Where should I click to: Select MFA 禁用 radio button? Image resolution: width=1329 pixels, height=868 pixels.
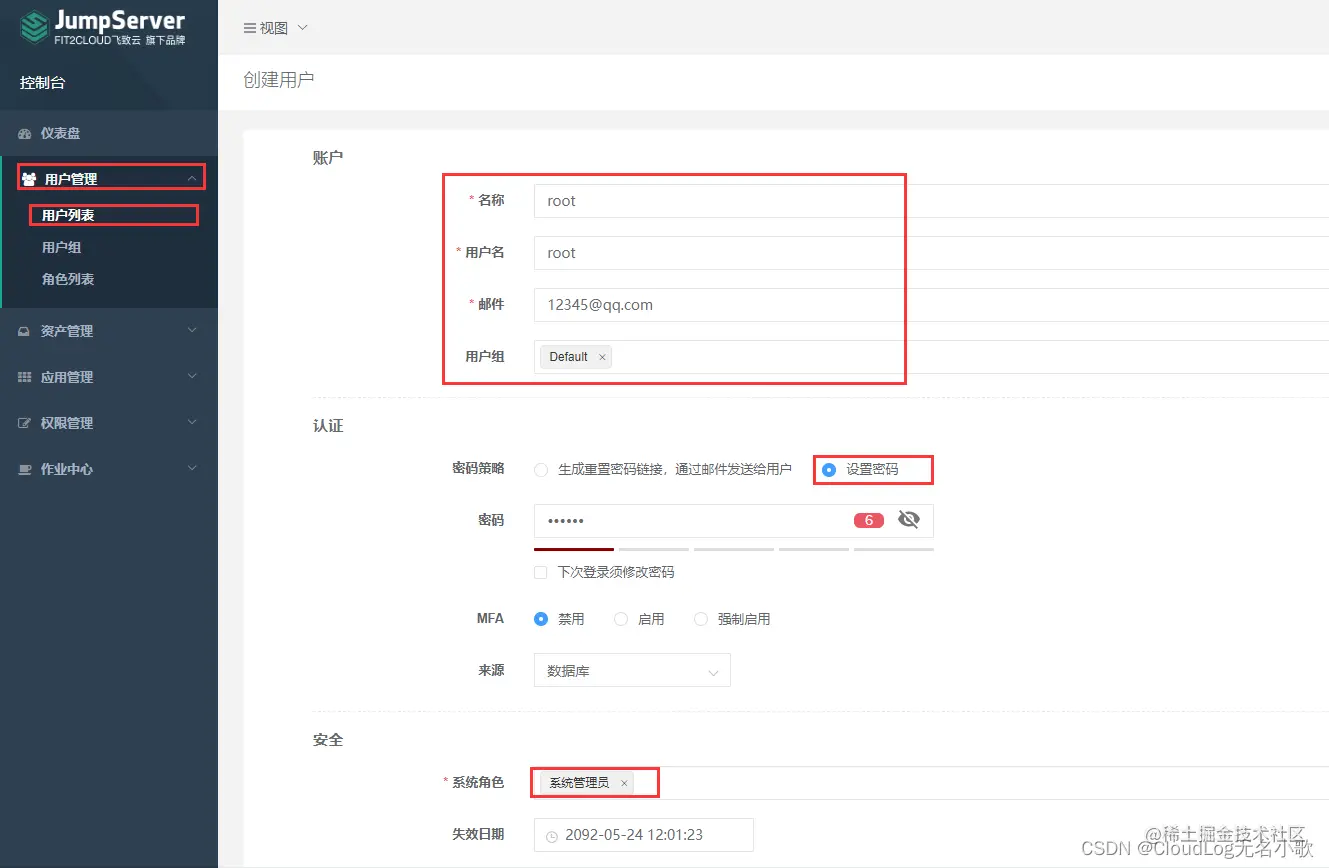541,619
